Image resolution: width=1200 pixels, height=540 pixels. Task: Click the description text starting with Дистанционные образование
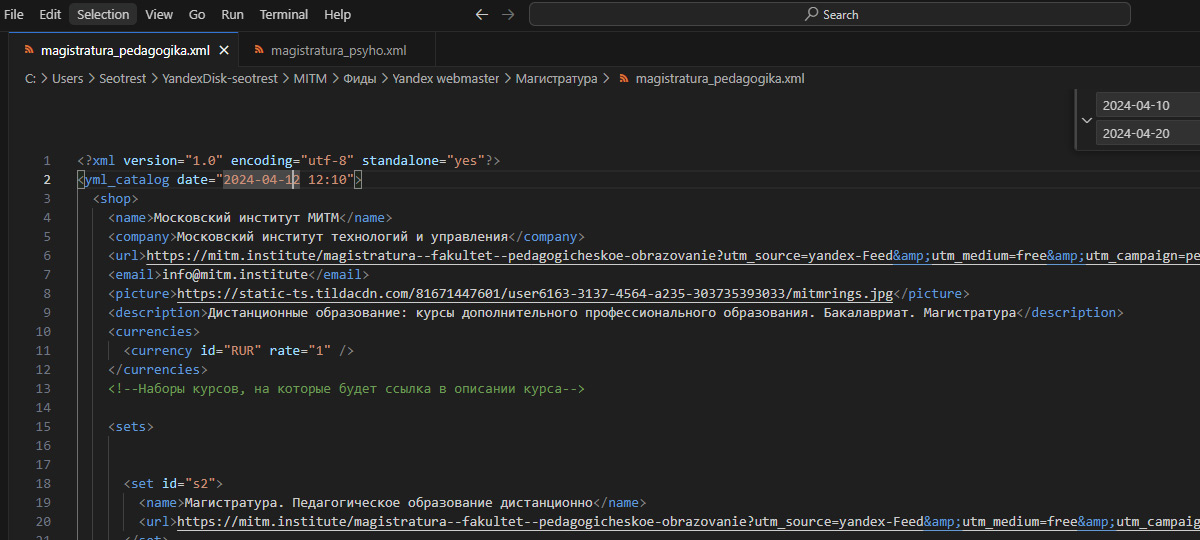coord(612,312)
